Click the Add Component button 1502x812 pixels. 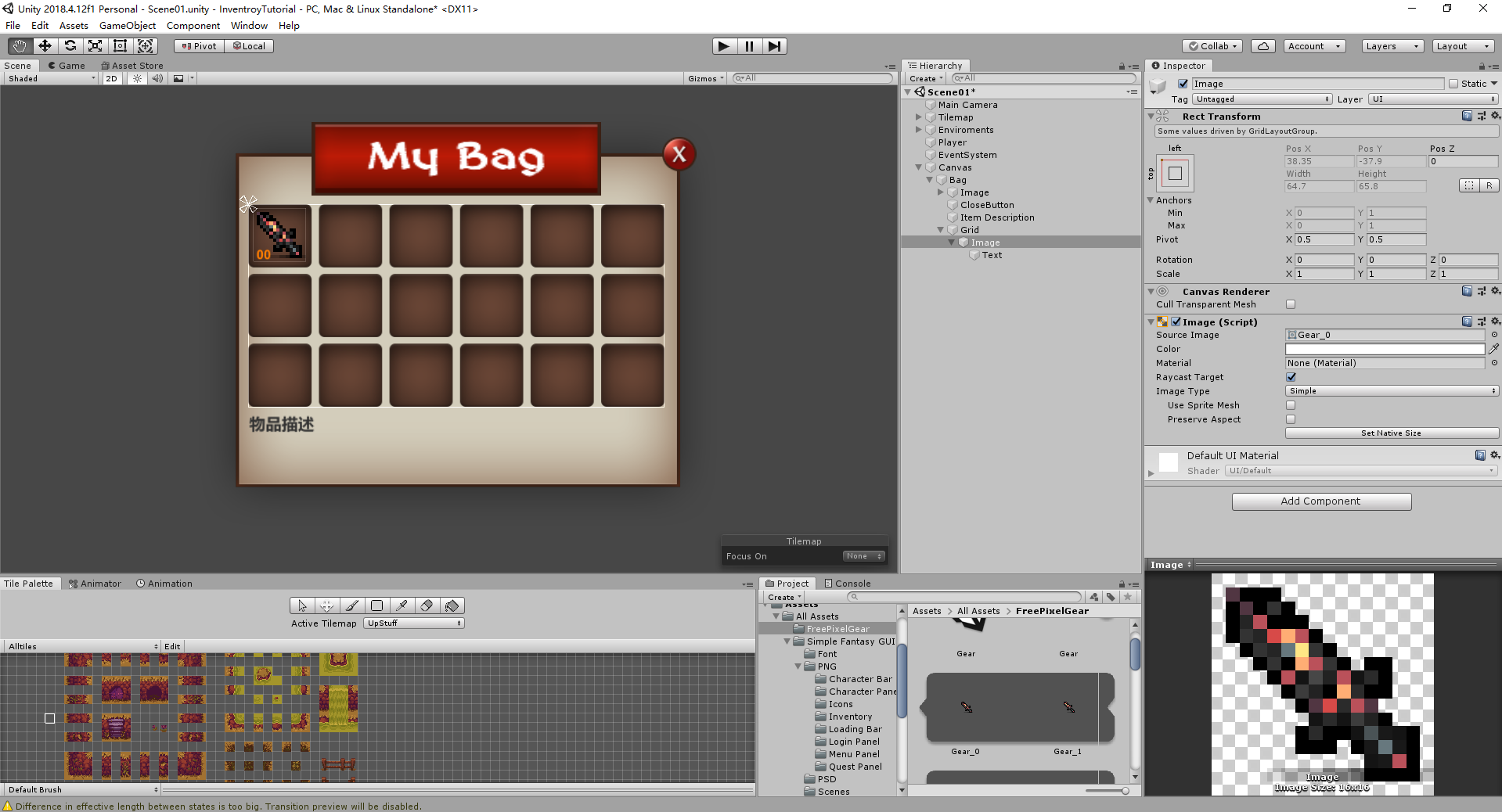1320,501
